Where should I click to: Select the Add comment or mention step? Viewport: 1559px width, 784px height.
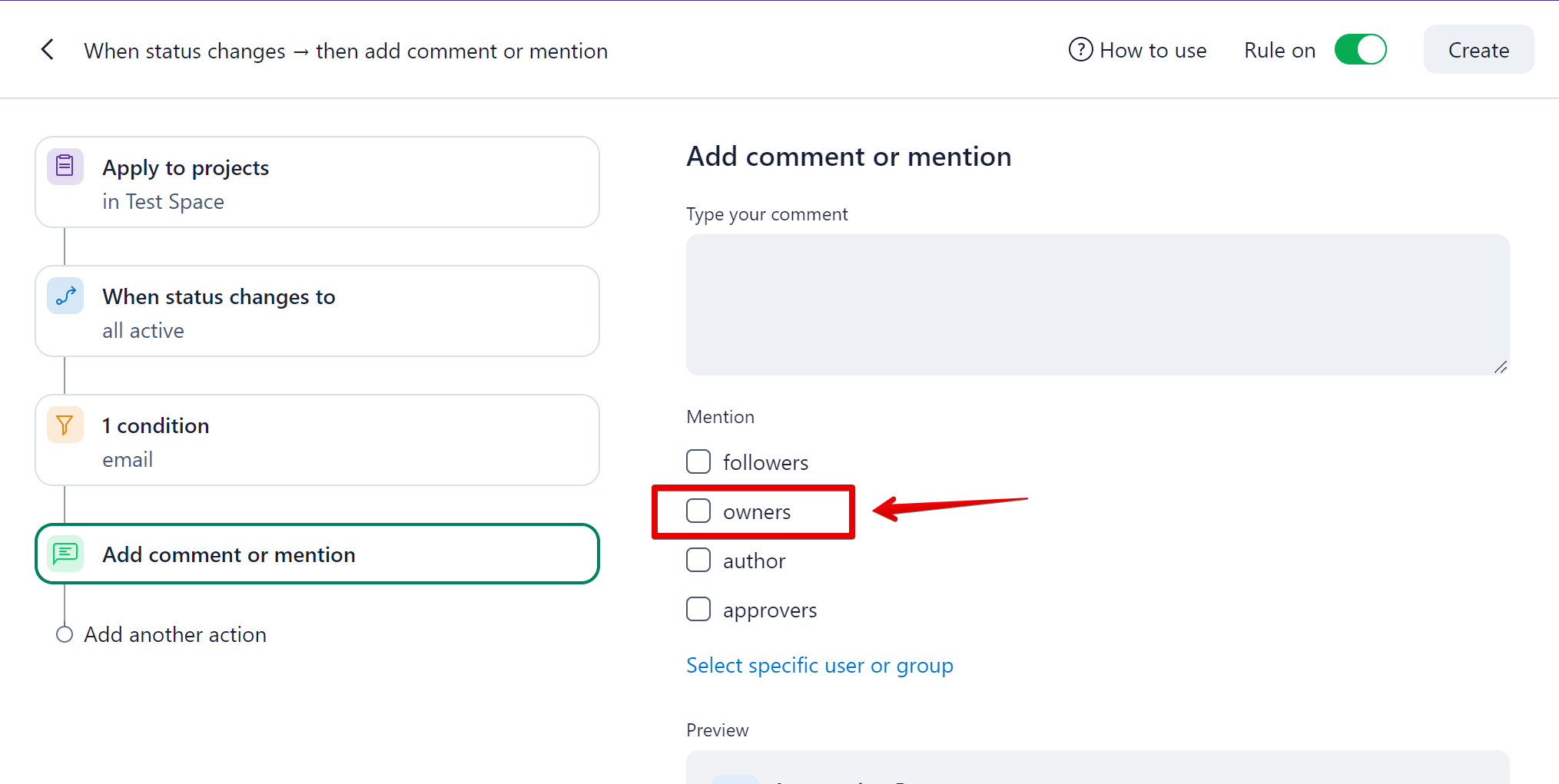click(317, 554)
